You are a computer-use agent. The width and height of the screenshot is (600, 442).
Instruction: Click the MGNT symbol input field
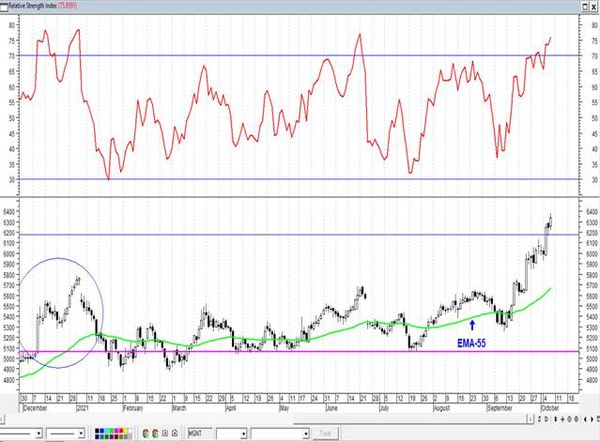[200, 433]
